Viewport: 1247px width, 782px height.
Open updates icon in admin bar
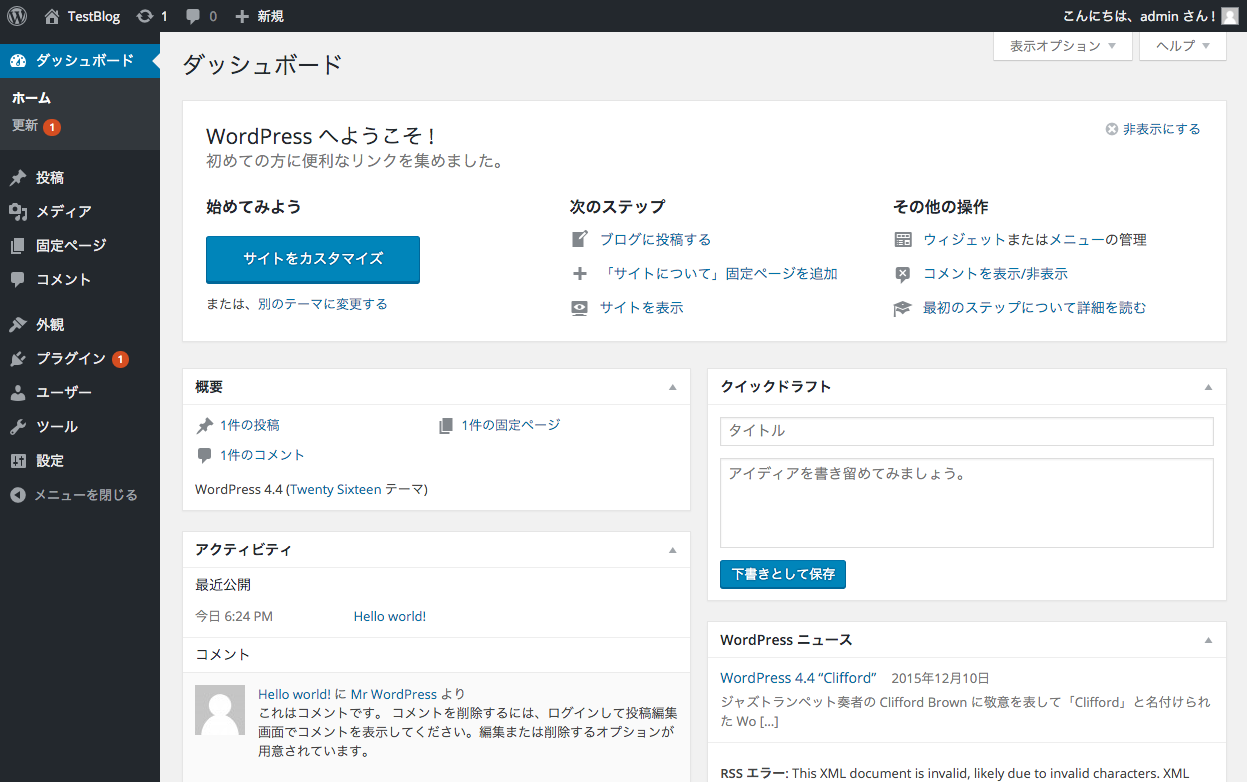pos(145,16)
